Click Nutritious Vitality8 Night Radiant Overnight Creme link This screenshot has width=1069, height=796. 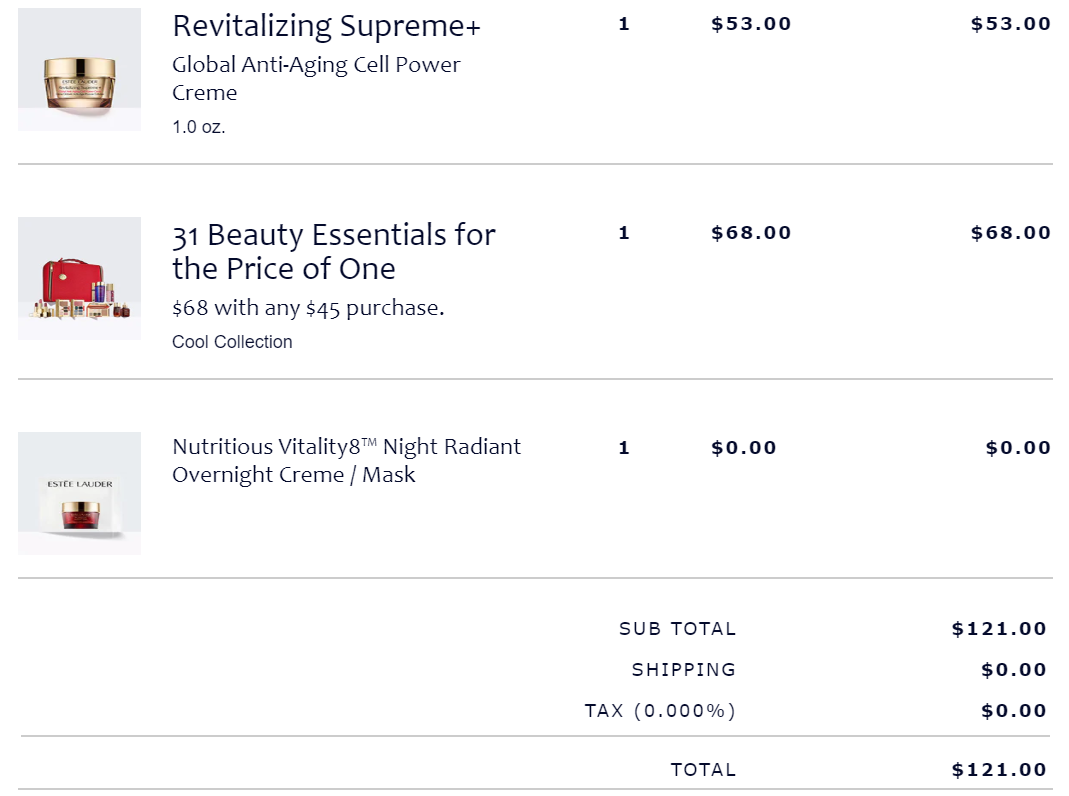pyautogui.click(x=346, y=461)
